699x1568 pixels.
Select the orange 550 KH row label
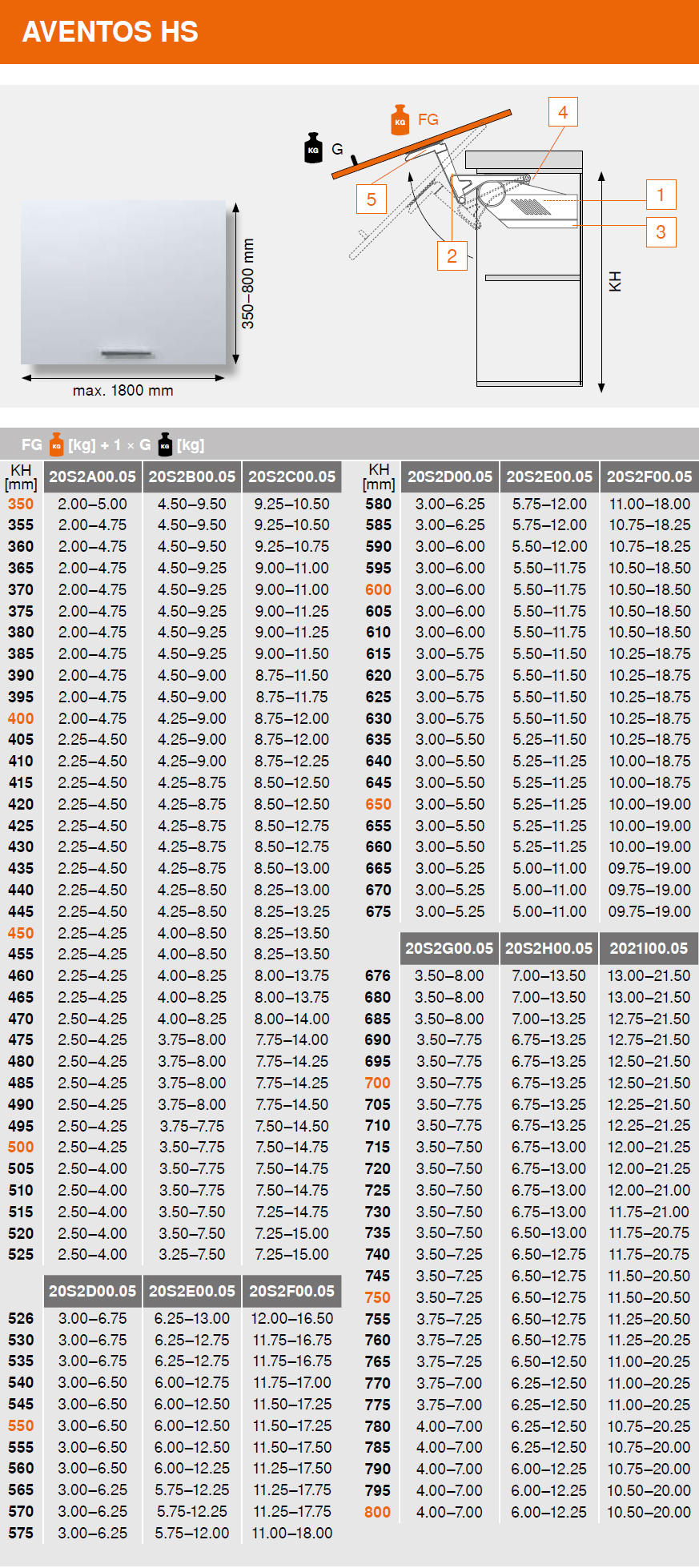tap(21, 1425)
